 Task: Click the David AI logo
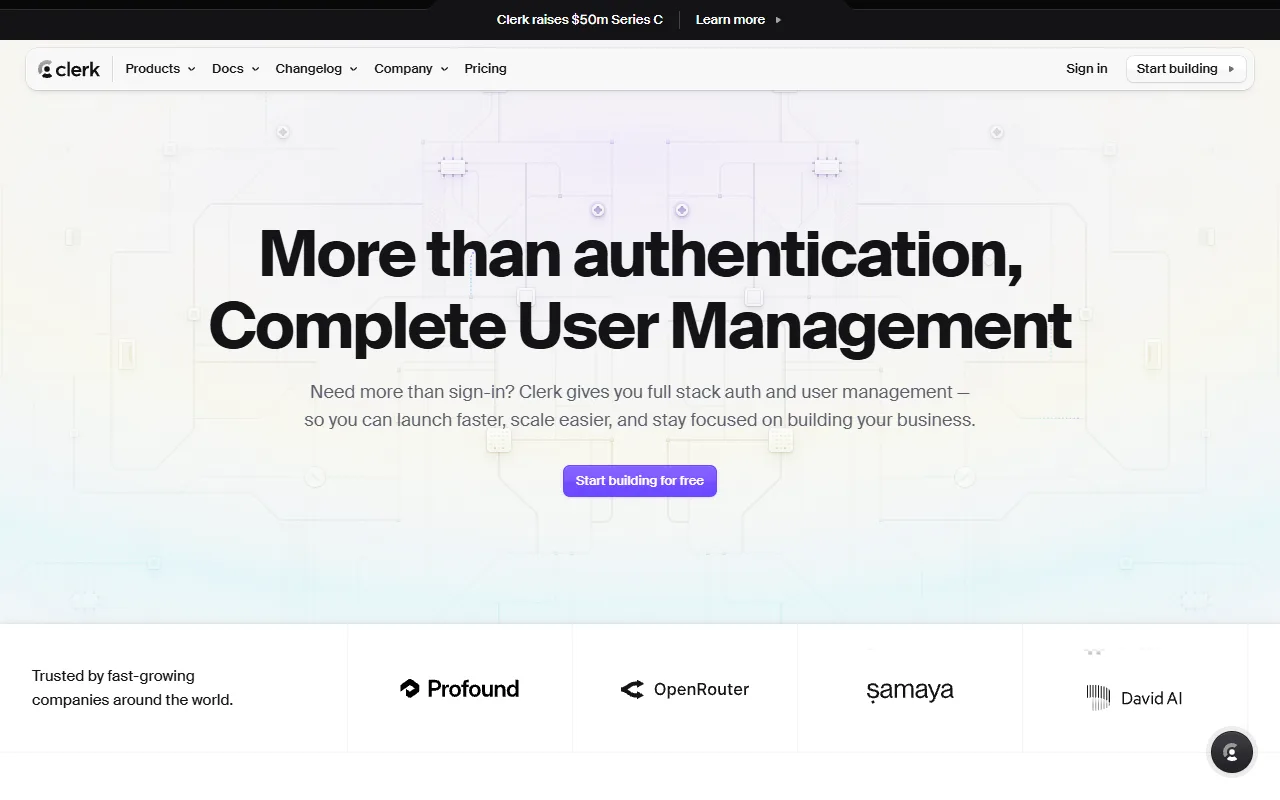tap(1134, 697)
